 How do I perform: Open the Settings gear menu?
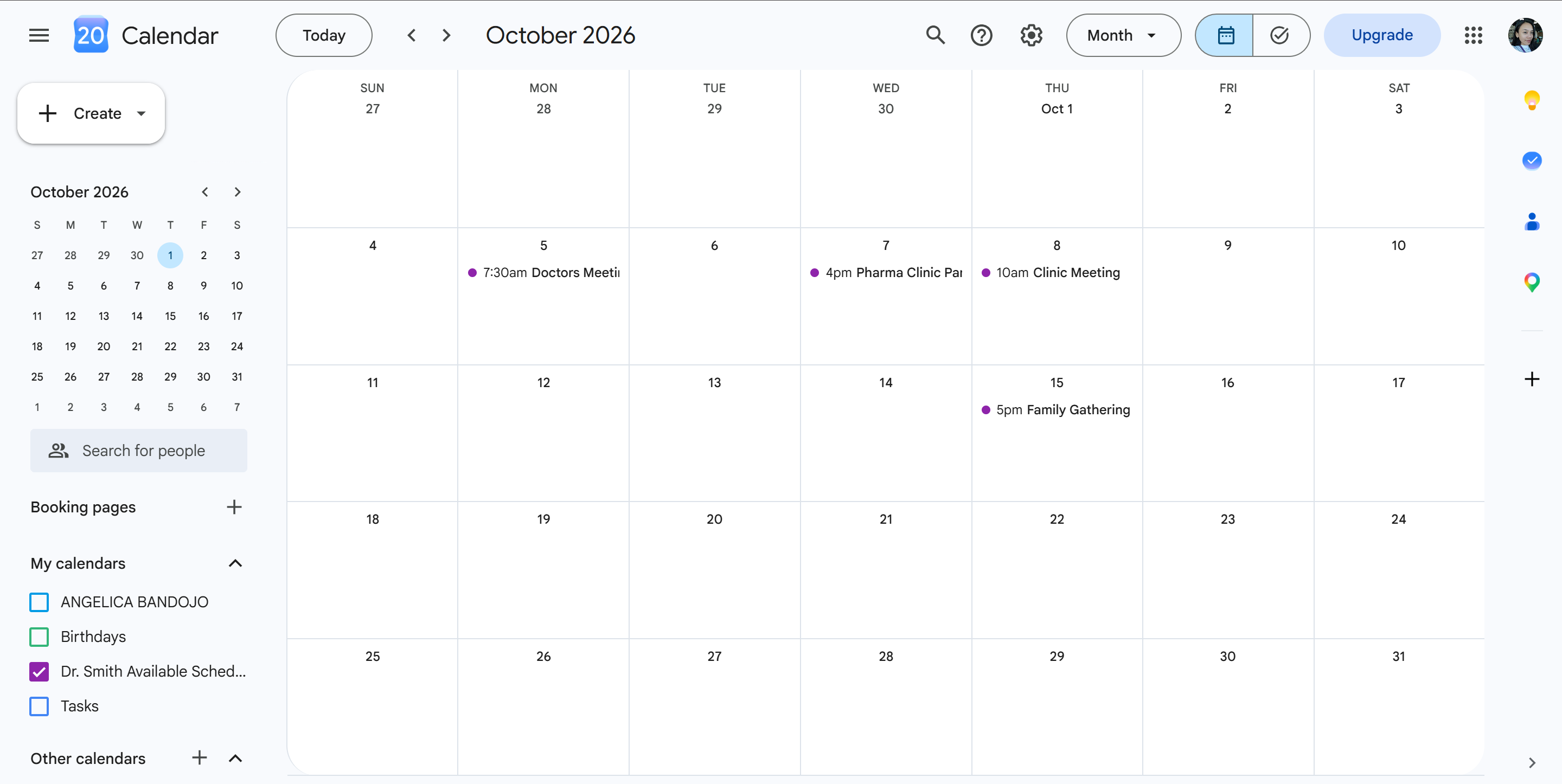1031,35
